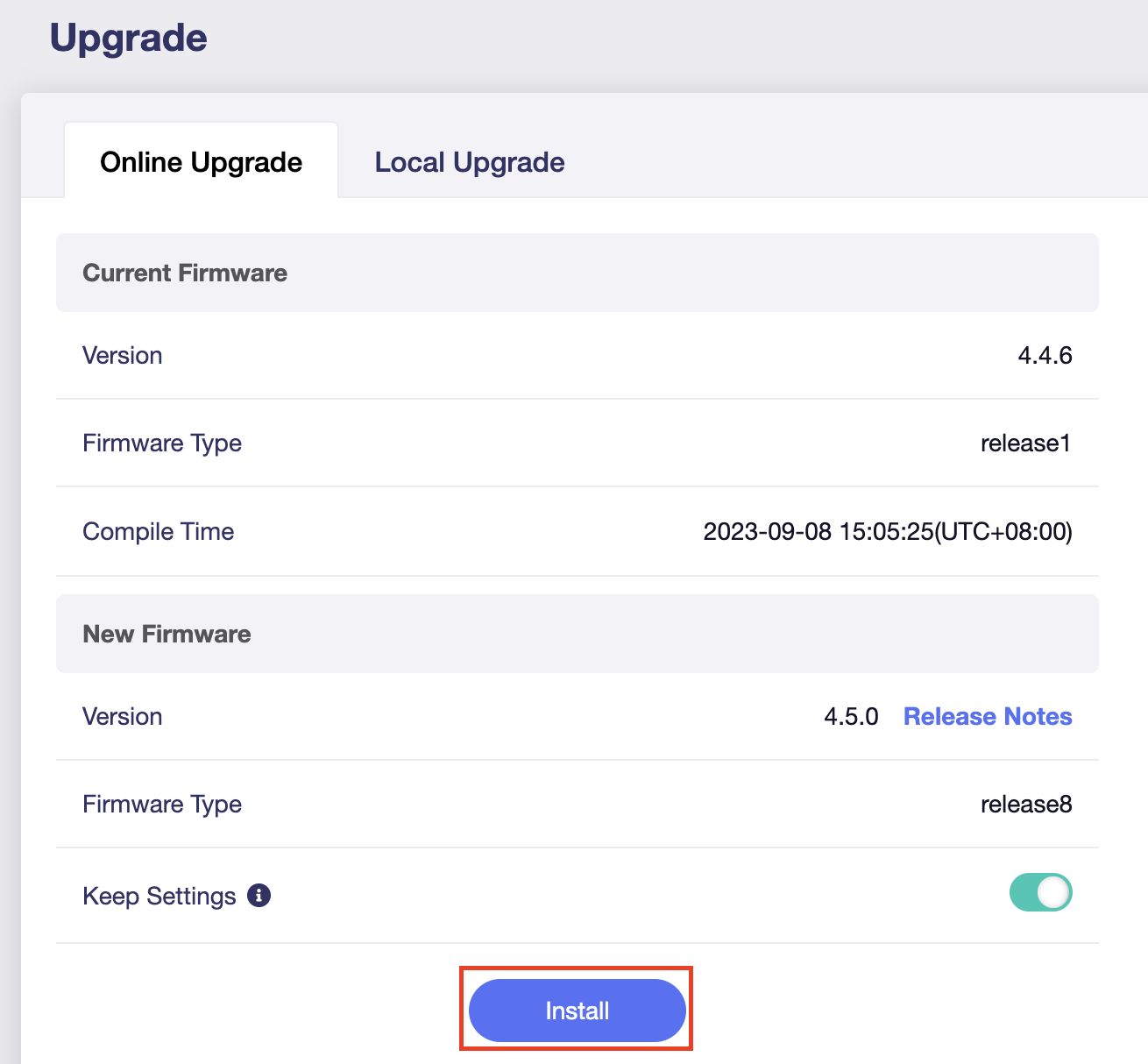This screenshot has width=1148, height=1064.
Task: Click inside the red-highlighted Install area
Action: 576,1010
